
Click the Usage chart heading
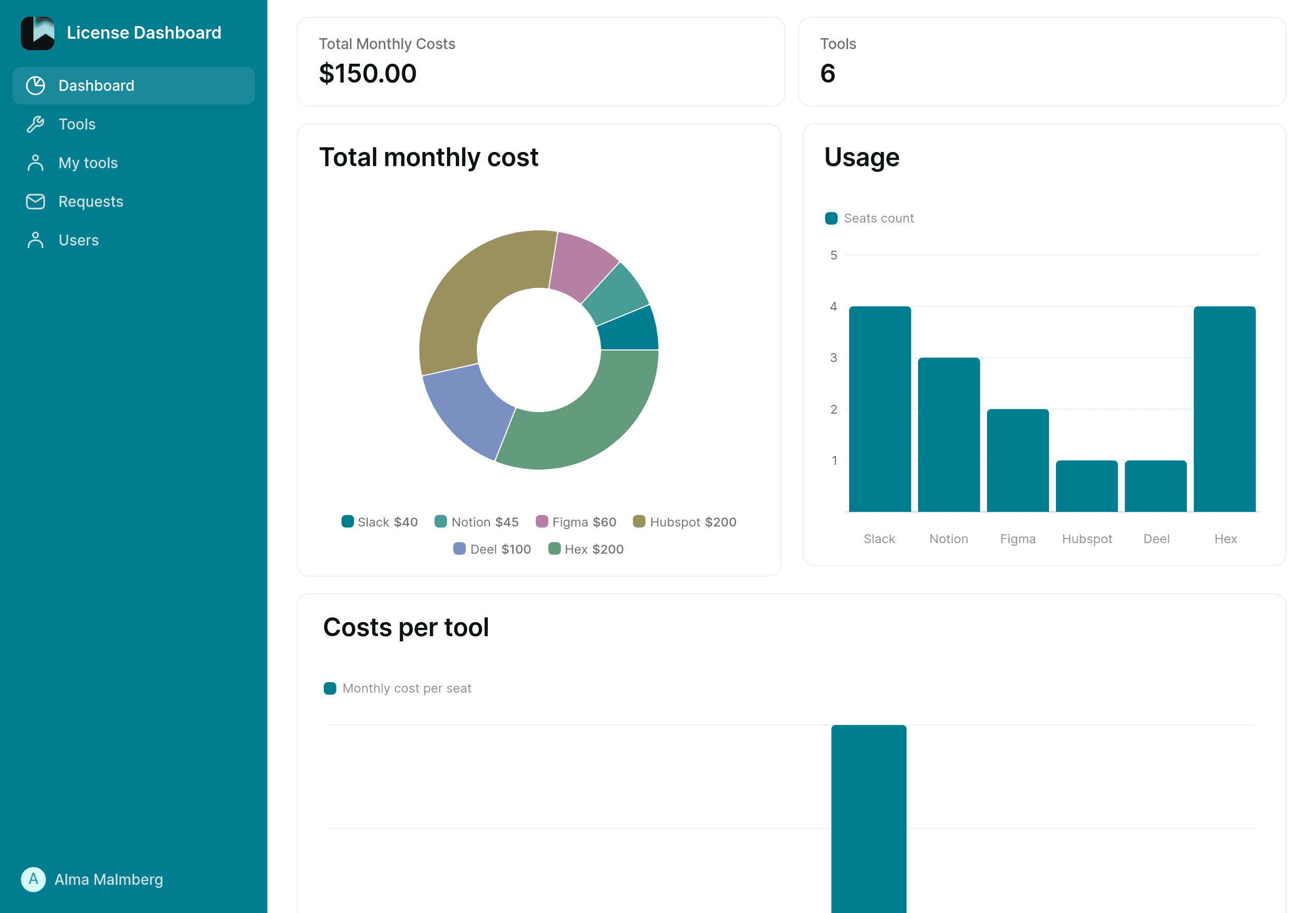861,157
